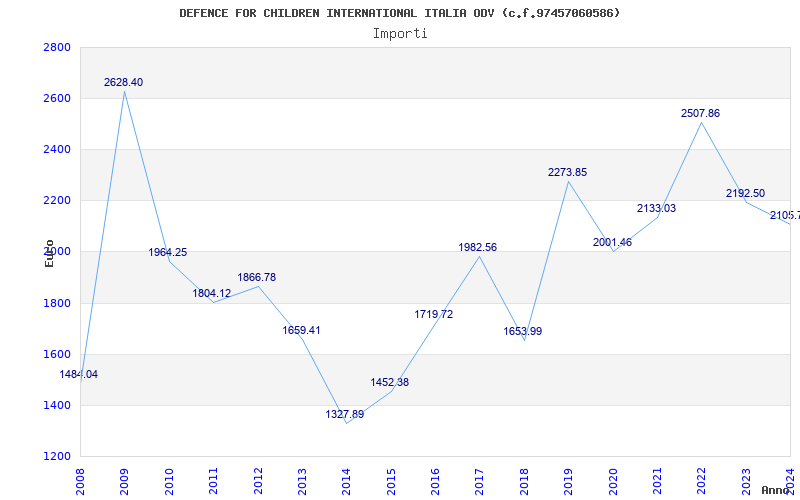Viewport: 800px width, 500px height.
Task: Click the 1200 y-axis tick label
Action: point(57,456)
